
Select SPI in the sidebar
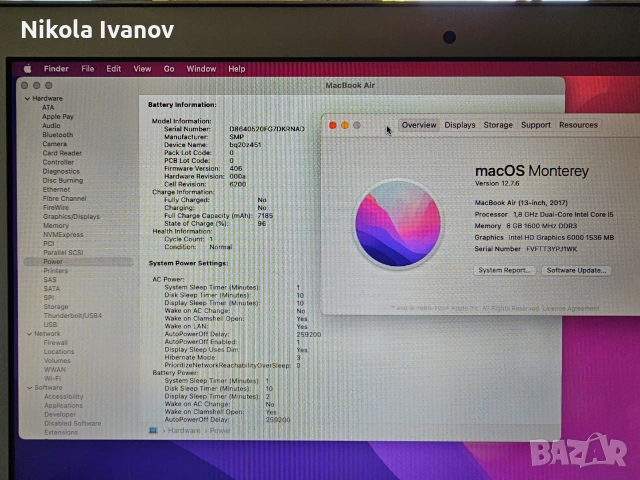point(49,298)
